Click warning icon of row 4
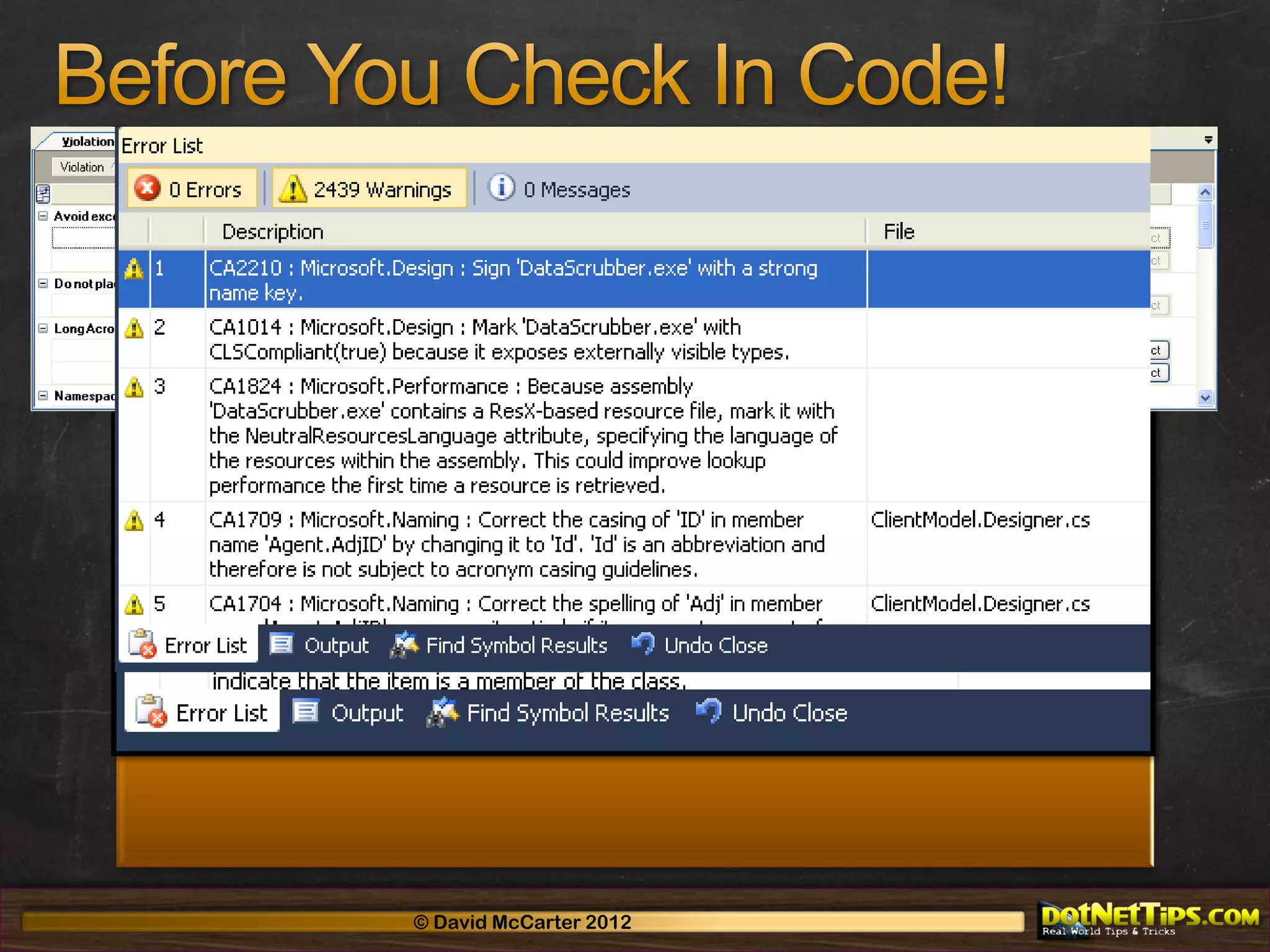This screenshot has width=1270, height=952. coord(134,521)
